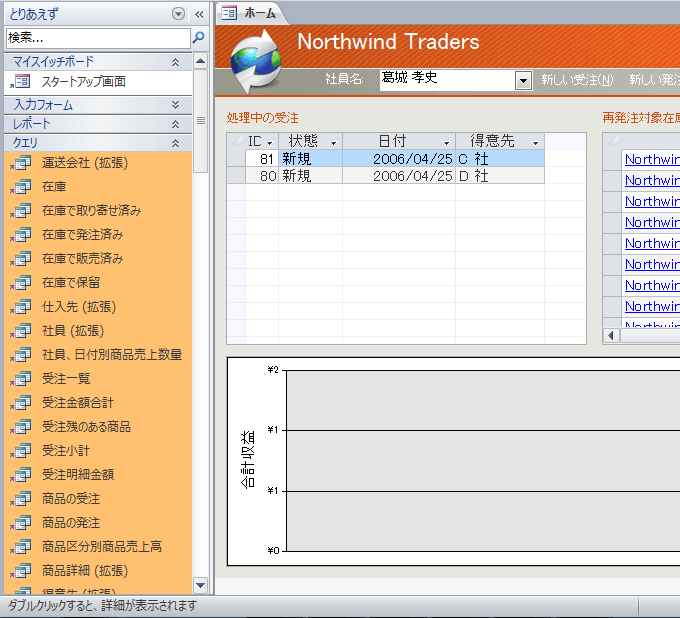Click the 在庫で保留 query icon
680x618 pixels.
click(x=21, y=283)
